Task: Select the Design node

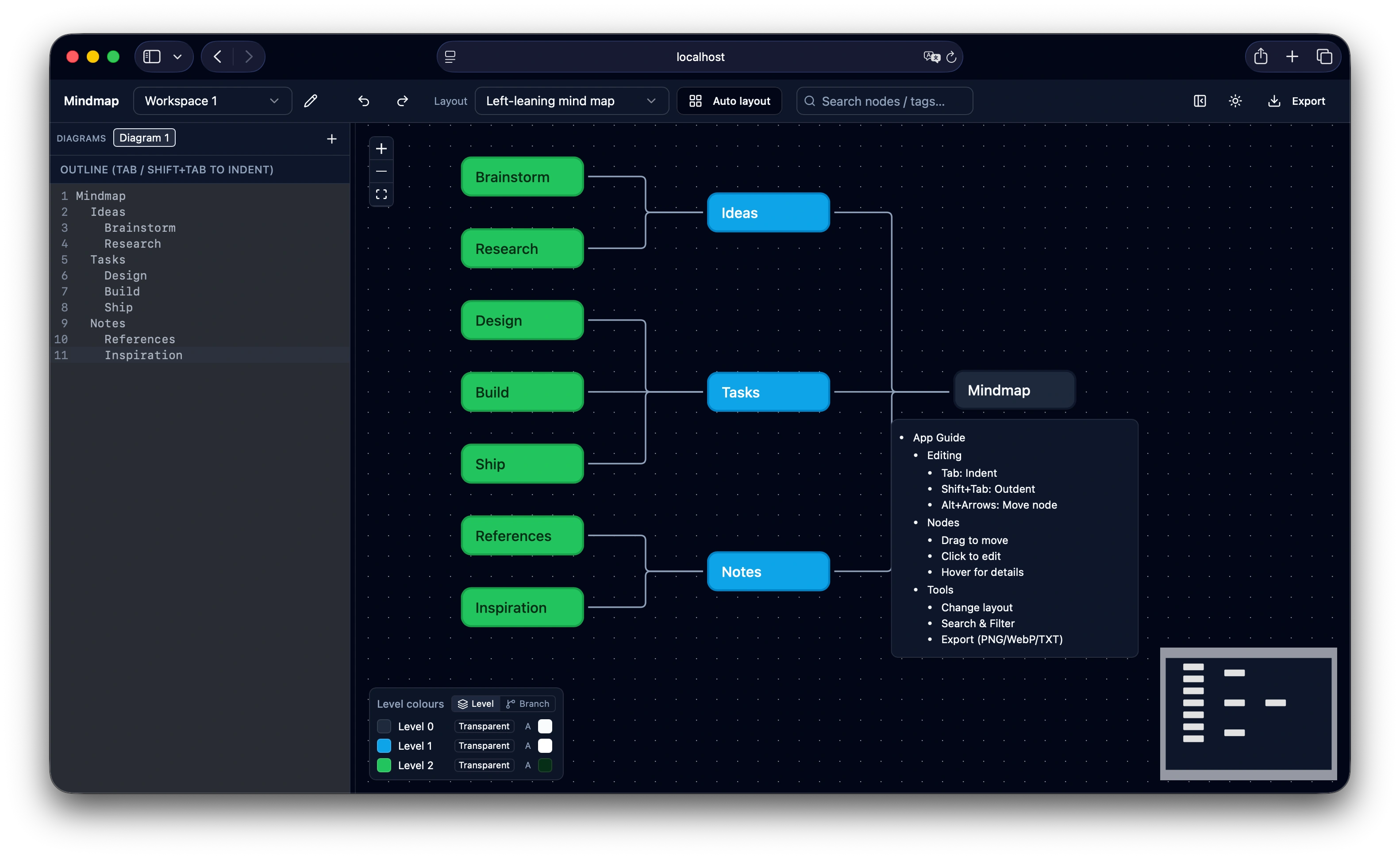Action: click(522, 320)
